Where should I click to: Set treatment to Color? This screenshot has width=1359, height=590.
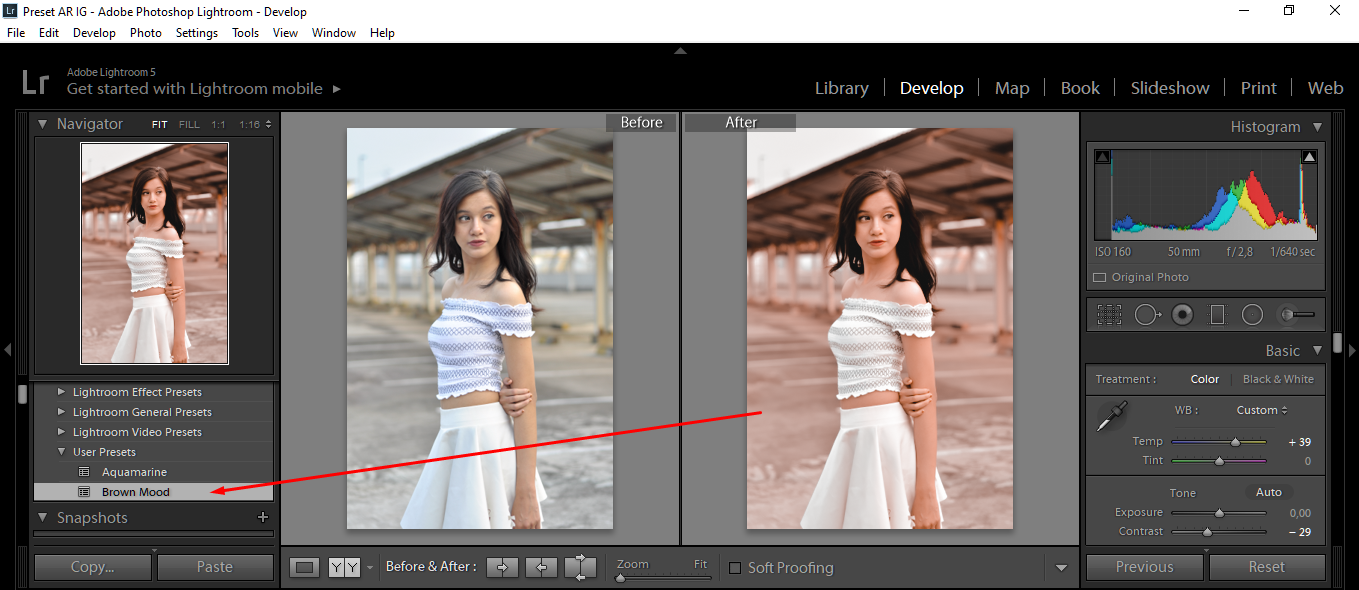pos(1204,379)
